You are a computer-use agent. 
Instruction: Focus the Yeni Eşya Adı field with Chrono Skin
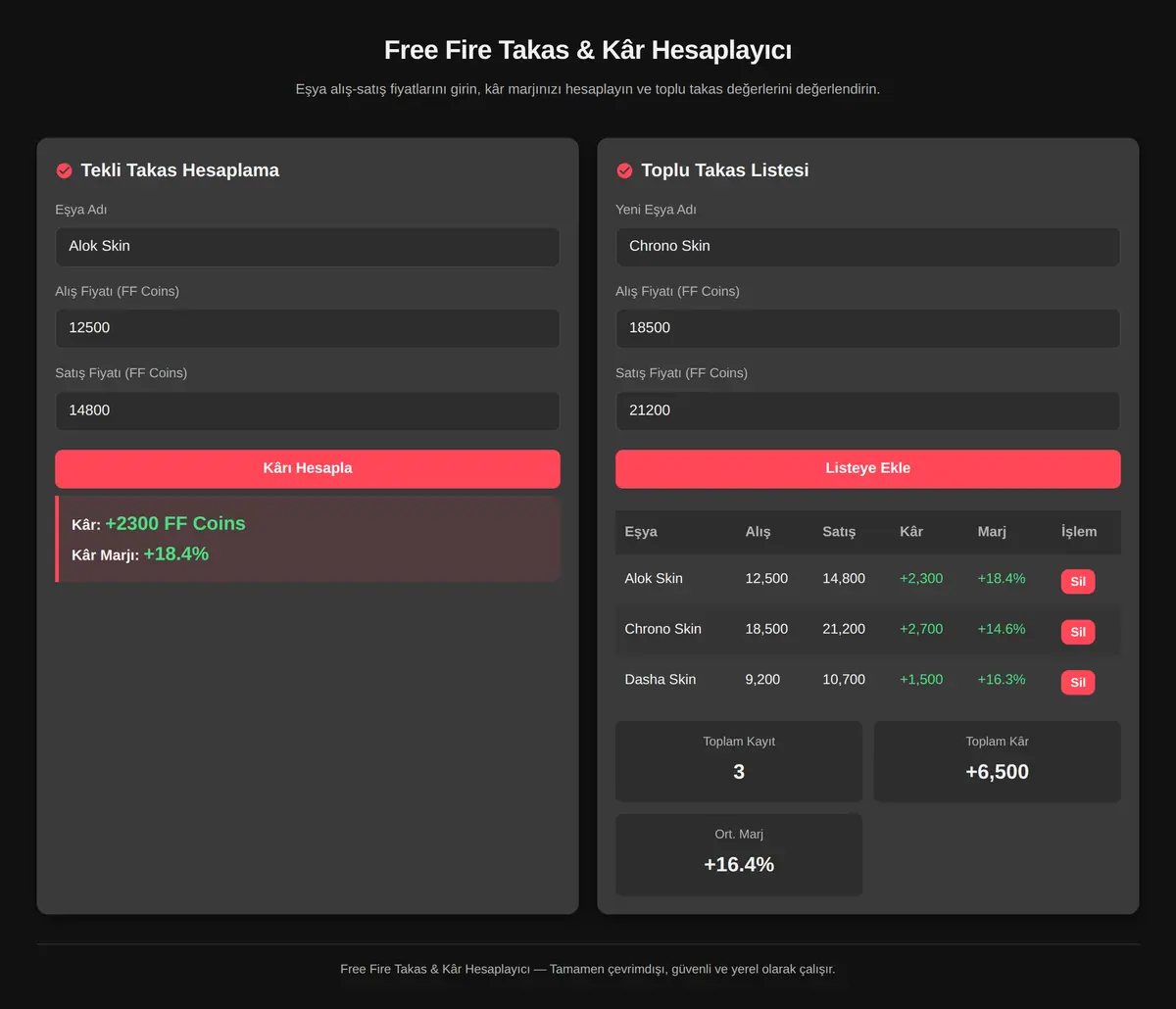868,247
